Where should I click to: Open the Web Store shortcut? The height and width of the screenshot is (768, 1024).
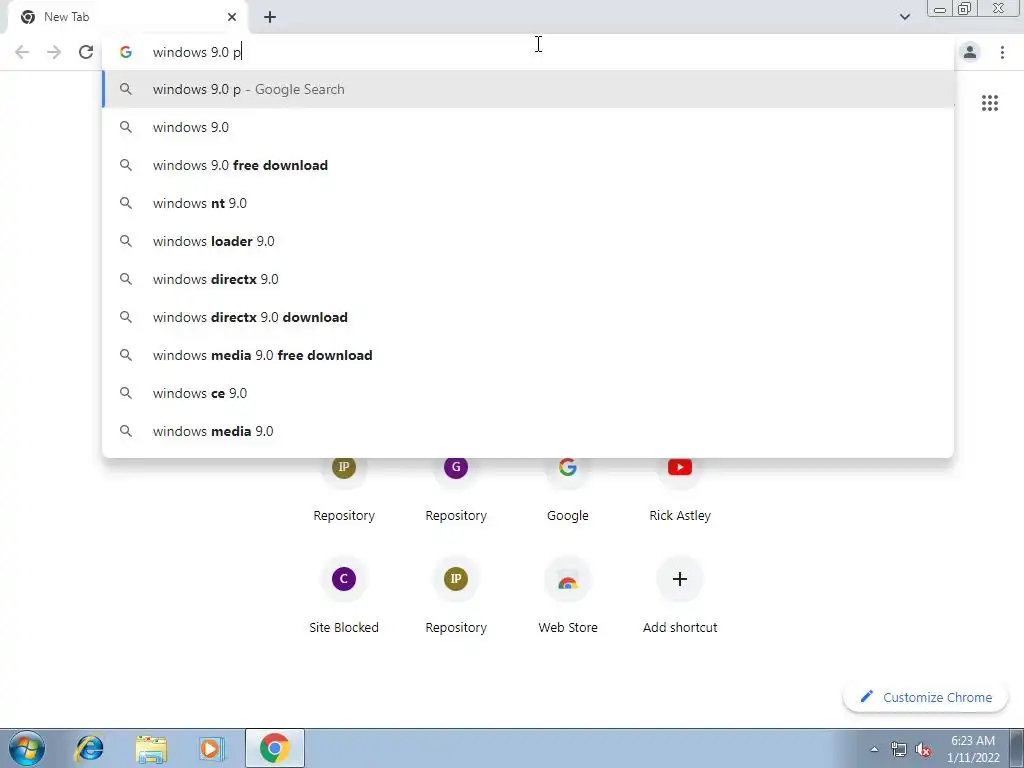tap(568, 596)
